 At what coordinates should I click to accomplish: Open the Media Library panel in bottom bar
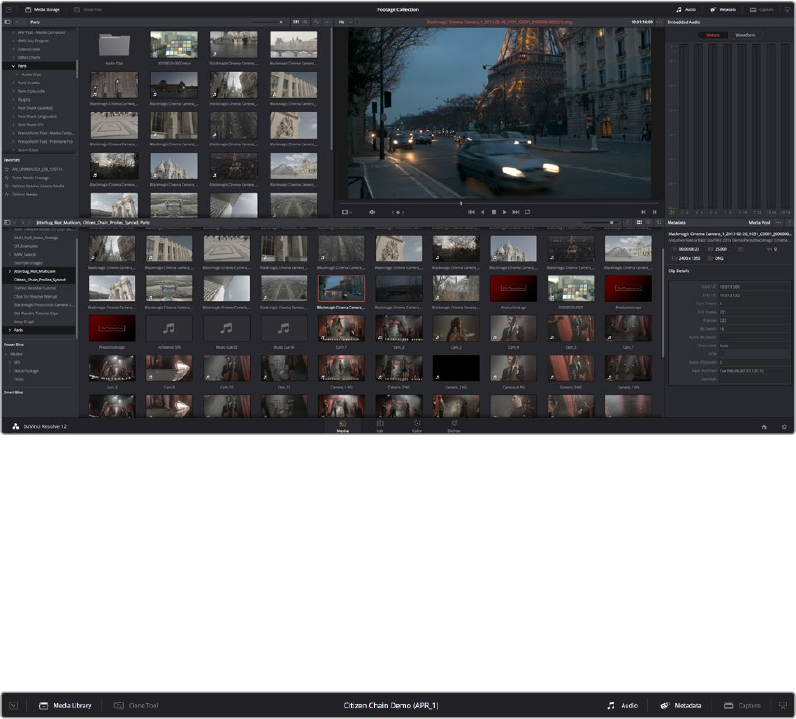[66, 705]
